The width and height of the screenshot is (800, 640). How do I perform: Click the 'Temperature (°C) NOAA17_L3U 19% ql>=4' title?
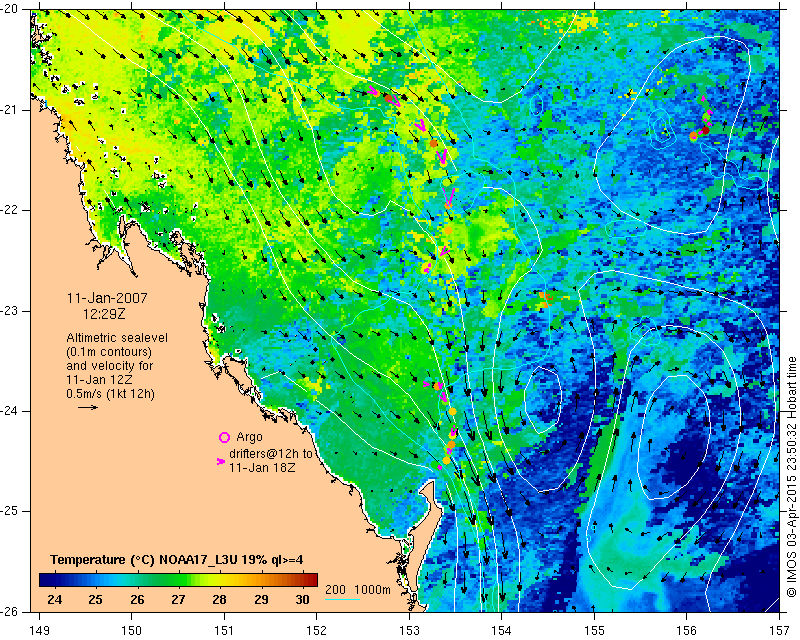click(177, 560)
